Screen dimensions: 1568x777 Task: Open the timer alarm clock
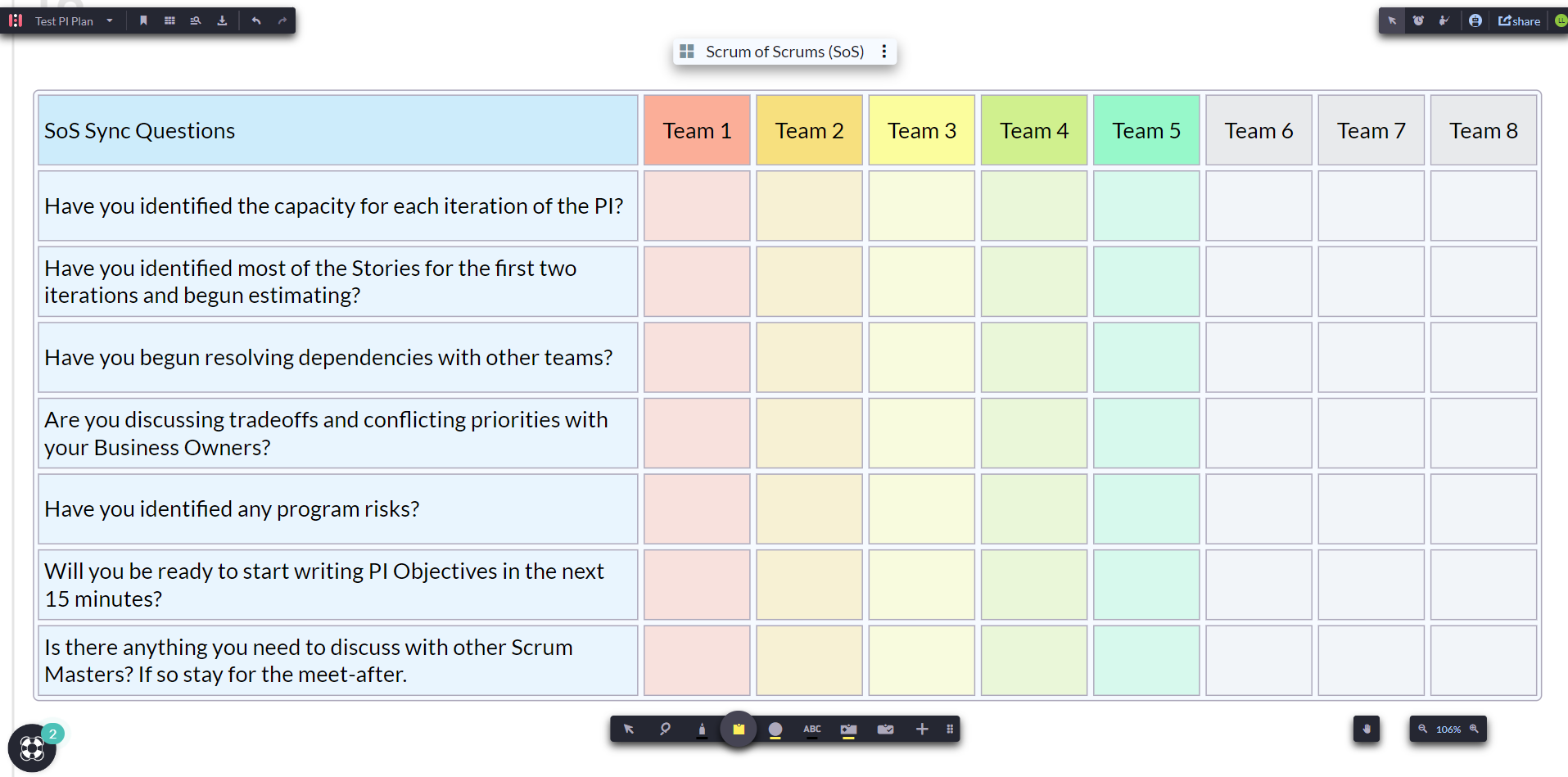[1418, 20]
